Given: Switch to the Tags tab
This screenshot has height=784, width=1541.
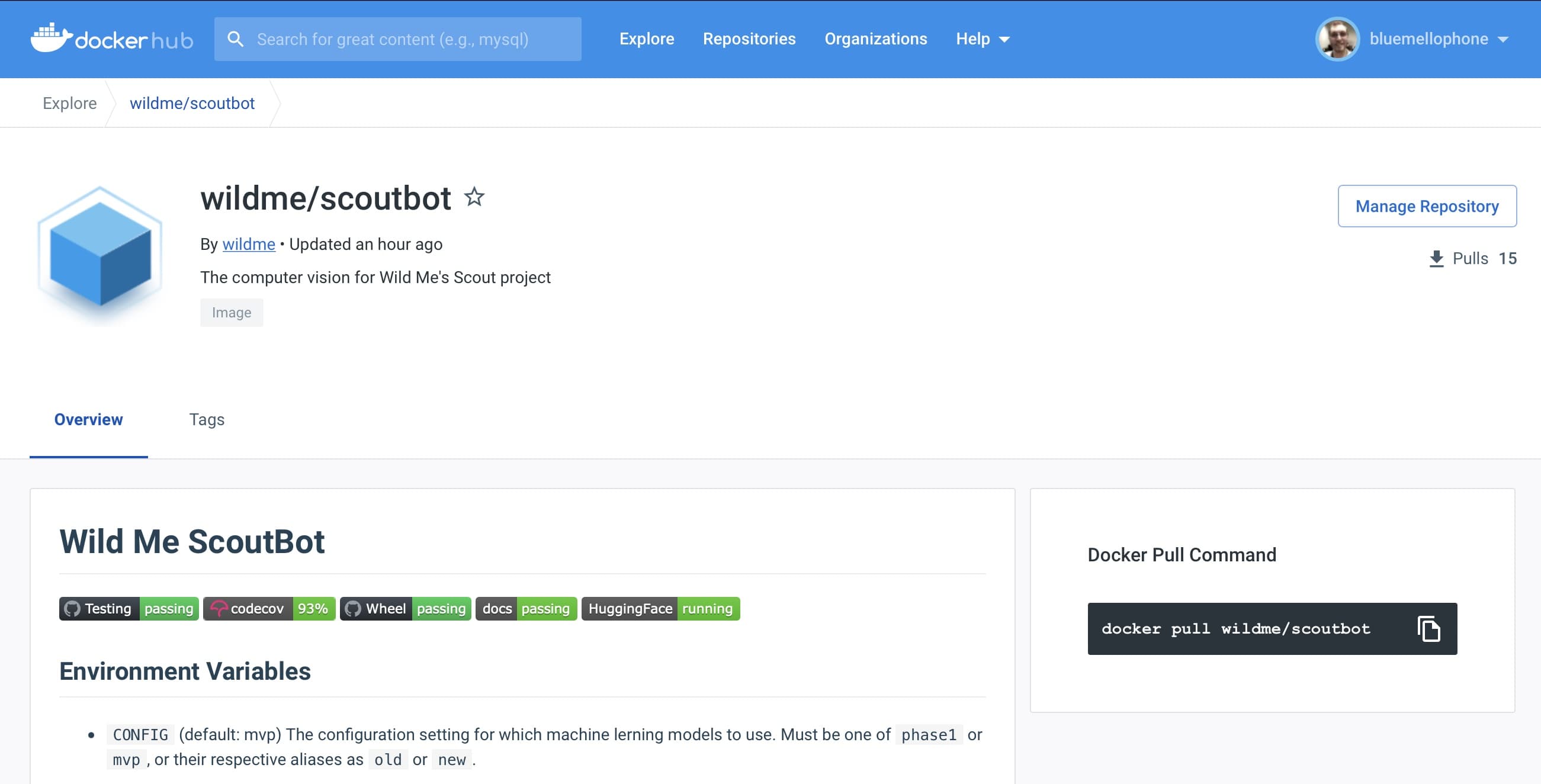Looking at the screenshot, I should point(207,419).
